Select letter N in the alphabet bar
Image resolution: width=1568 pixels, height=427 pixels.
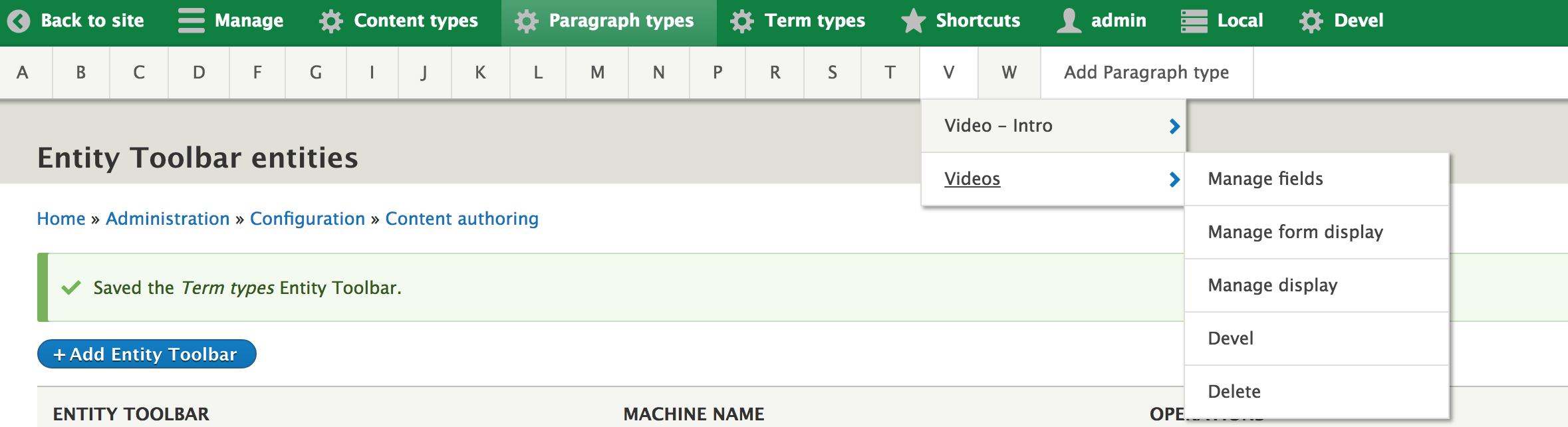tap(659, 72)
